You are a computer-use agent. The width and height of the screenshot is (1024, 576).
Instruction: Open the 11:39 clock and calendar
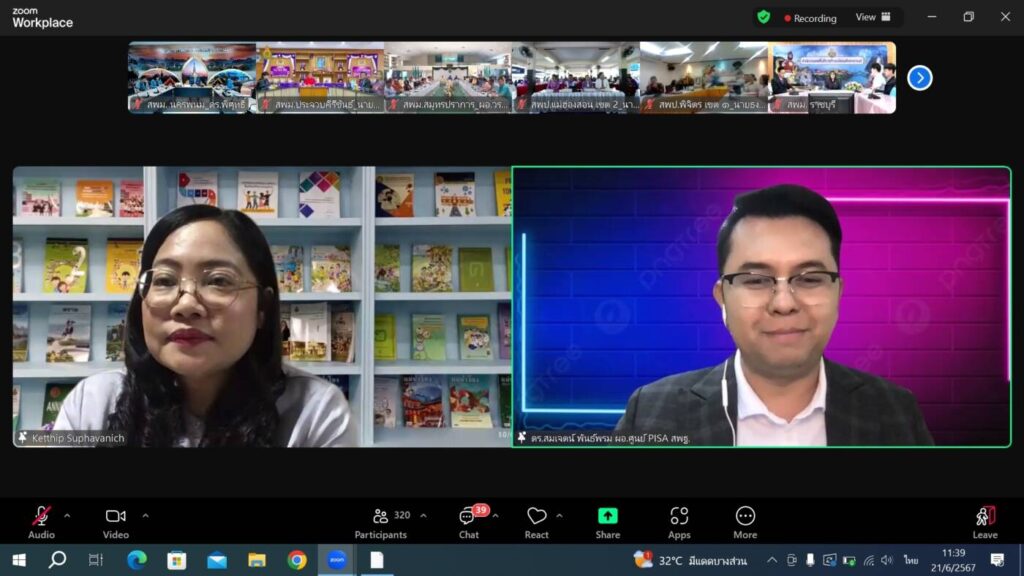[953, 560]
